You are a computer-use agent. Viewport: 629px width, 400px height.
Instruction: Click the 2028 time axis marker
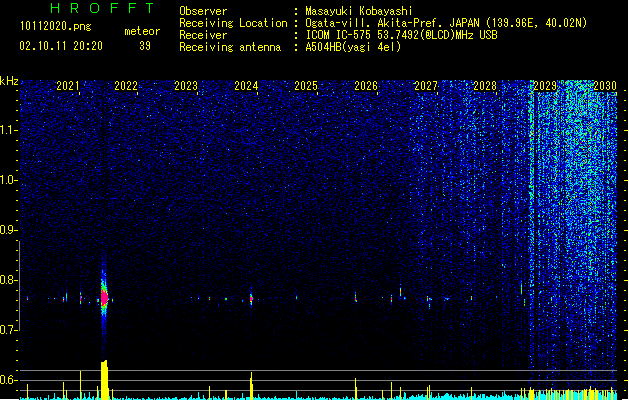485,86
